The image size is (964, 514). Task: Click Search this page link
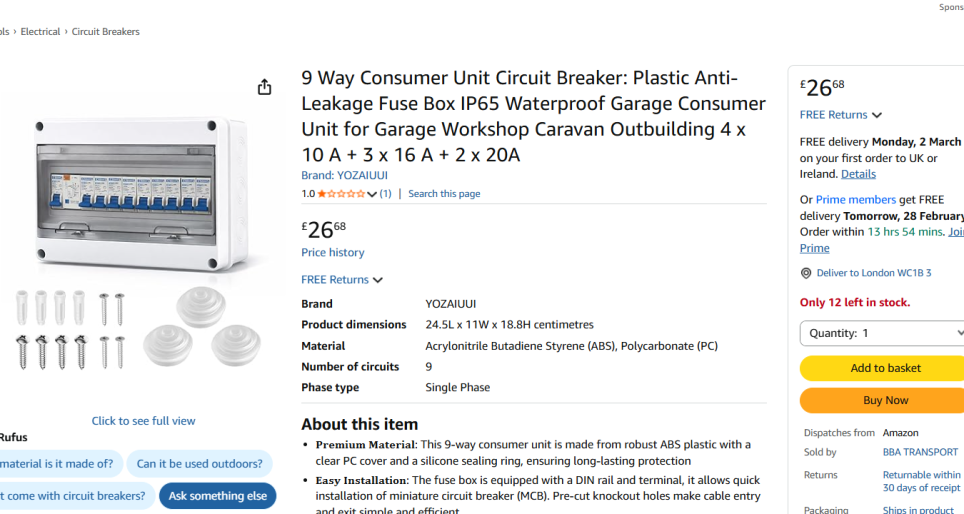[444, 194]
